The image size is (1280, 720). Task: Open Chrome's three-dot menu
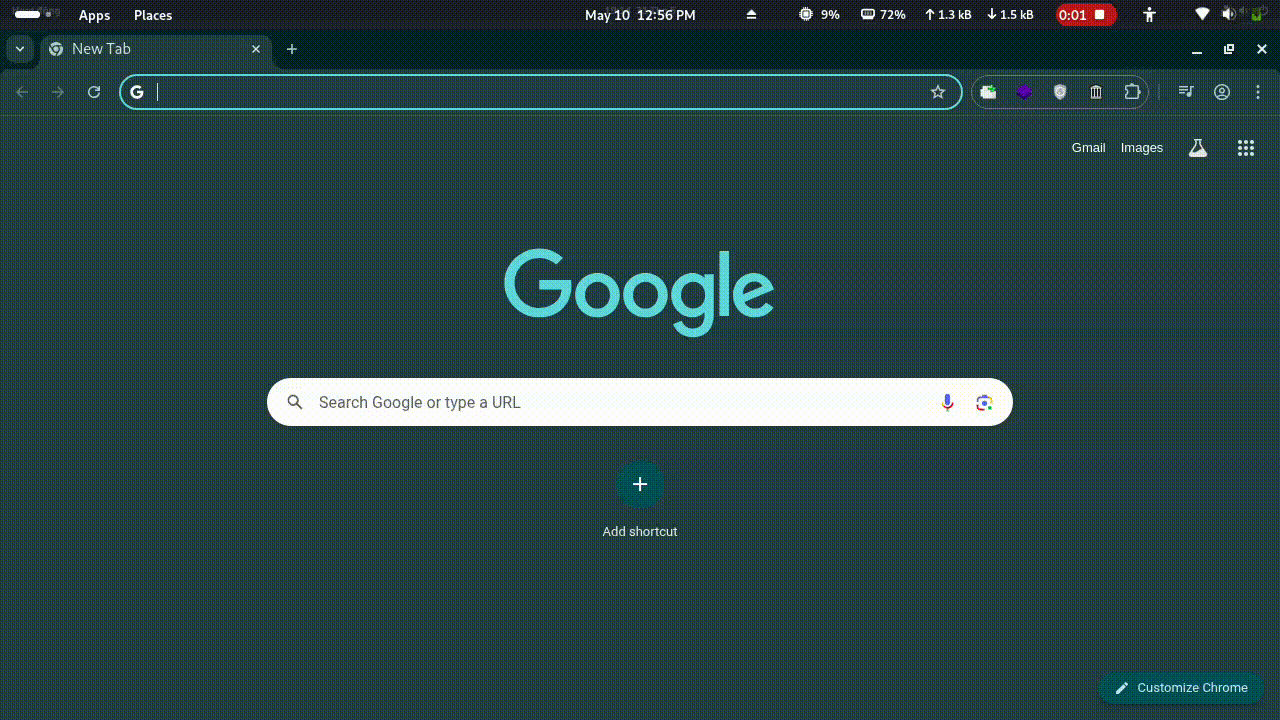[1258, 92]
